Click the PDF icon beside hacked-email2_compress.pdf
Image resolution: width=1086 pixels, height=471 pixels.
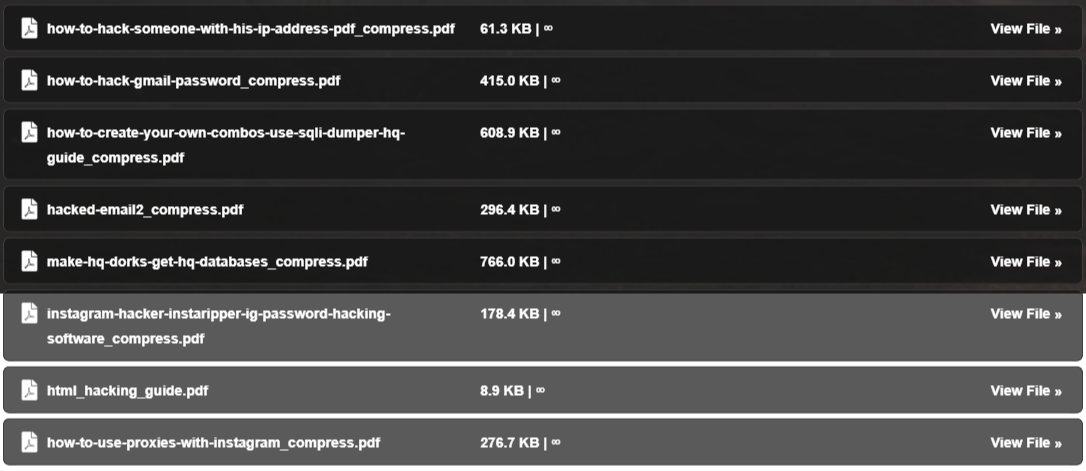point(30,209)
